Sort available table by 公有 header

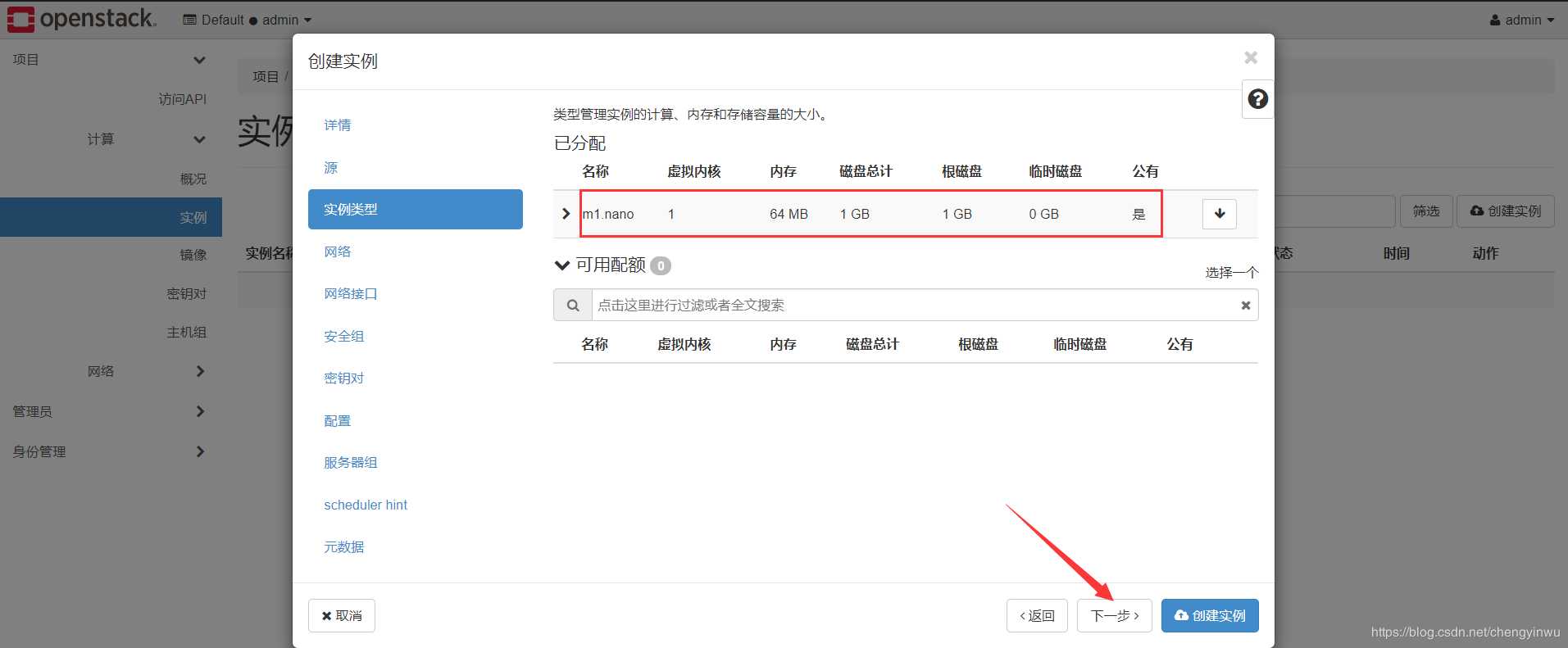pyautogui.click(x=1179, y=344)
